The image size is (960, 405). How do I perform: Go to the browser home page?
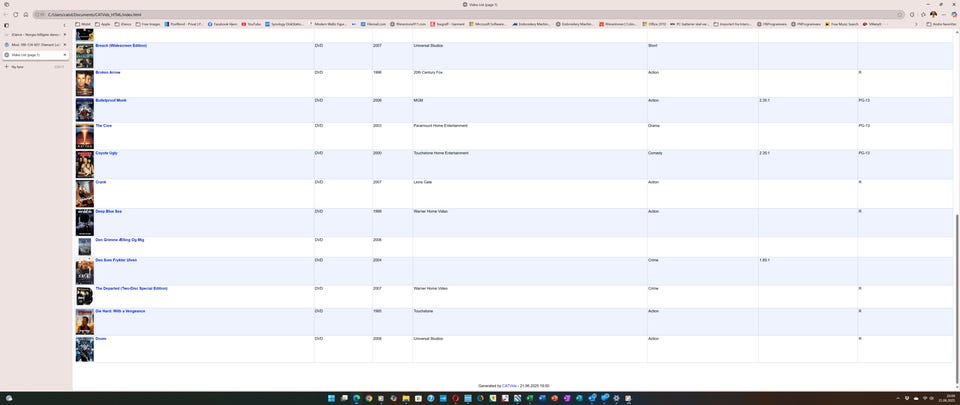[25, 14]
